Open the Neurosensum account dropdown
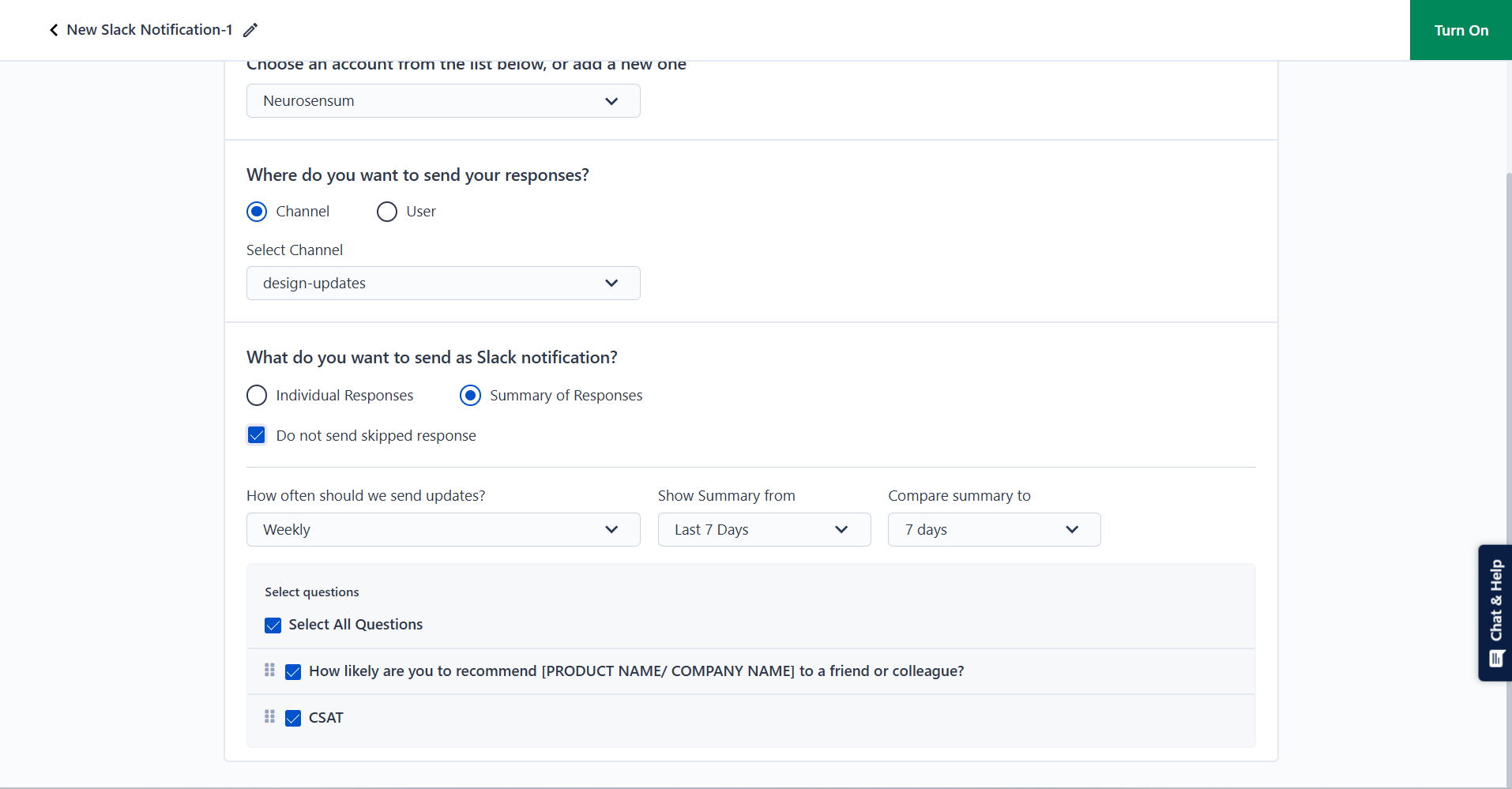Viewport: 1512px width, 789px height. point(443,101)
